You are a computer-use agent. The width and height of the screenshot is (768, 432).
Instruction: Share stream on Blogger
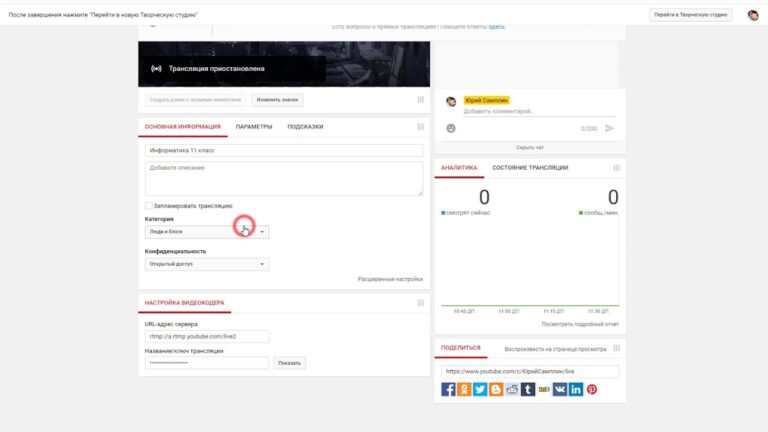coord(496,389)
